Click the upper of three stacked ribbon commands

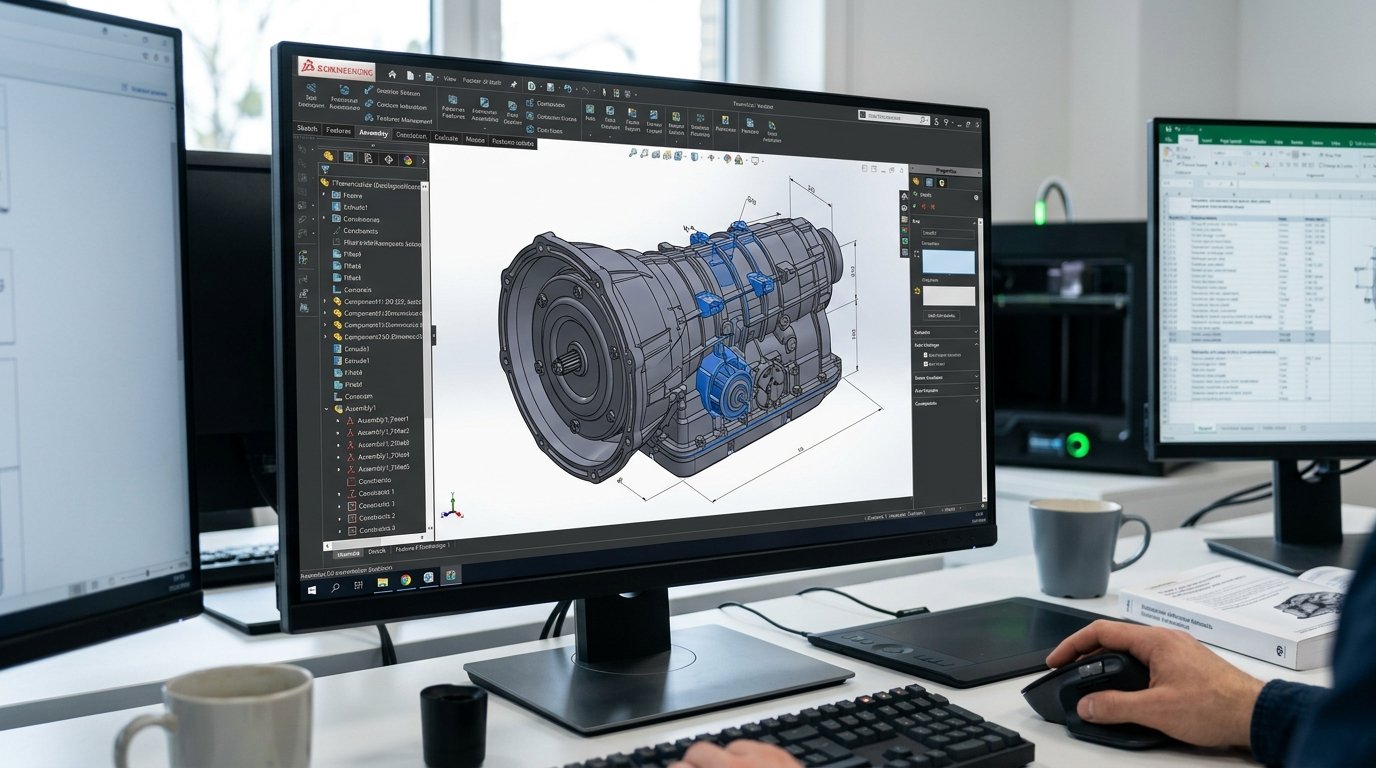point(392,91)
